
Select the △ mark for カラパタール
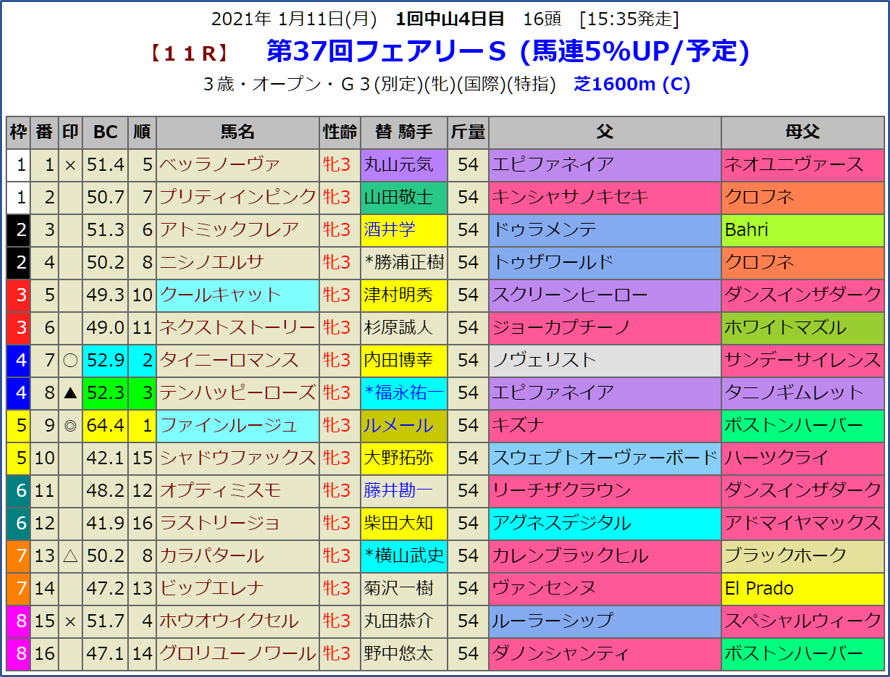[70, 556]
